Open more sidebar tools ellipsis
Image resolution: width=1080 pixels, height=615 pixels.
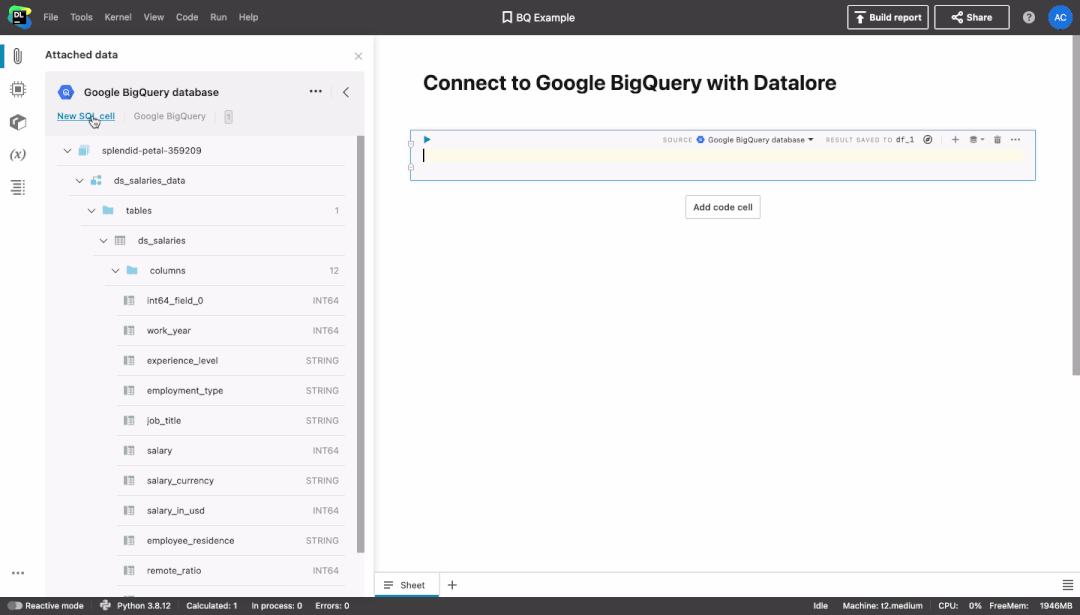coord(18,573)
